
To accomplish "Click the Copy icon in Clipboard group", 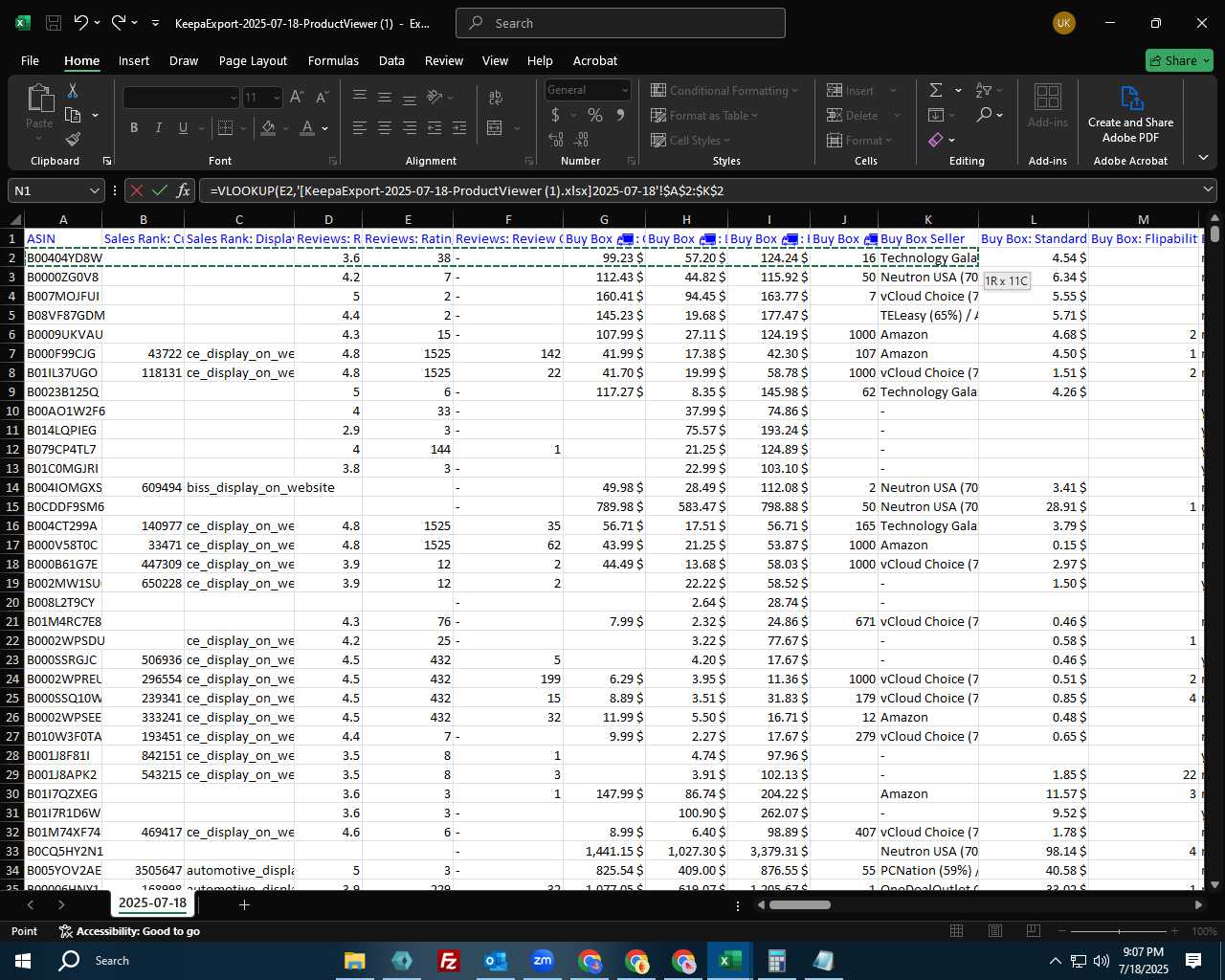I will [x=73, y=115].
